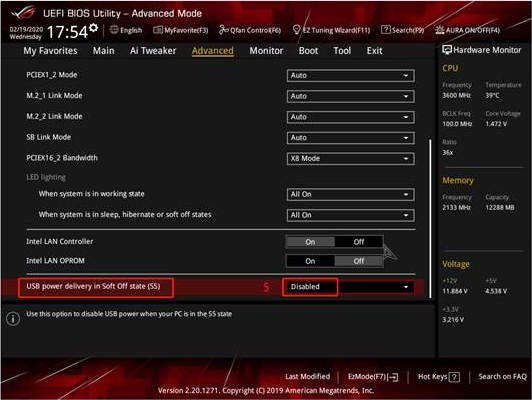
Task: Select PCIEX16_2 Bandwidth label
Action: (62, 158)
